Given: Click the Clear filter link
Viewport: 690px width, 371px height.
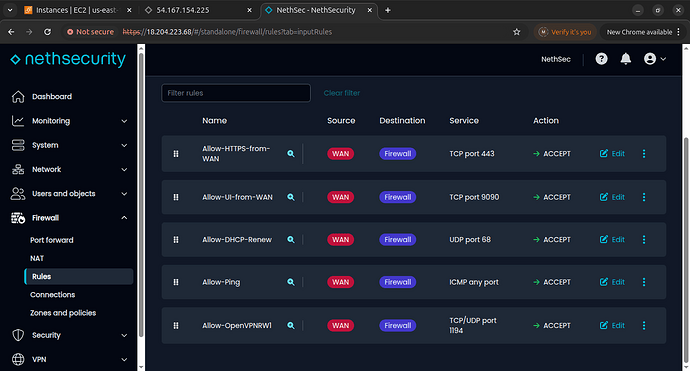Looking at the screenshot, I should click(342, 93).
